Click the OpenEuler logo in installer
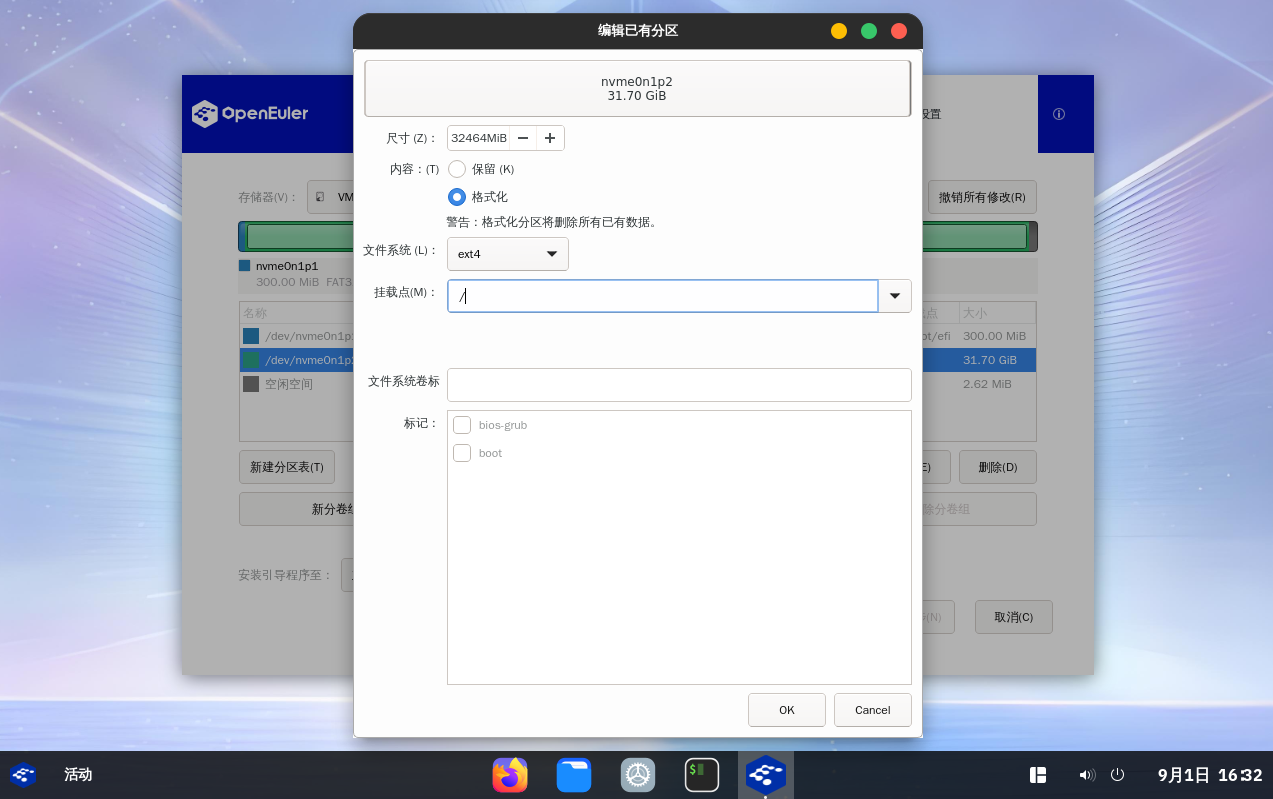Screen dimensions: 1273x799 click(x=250, y=114)
